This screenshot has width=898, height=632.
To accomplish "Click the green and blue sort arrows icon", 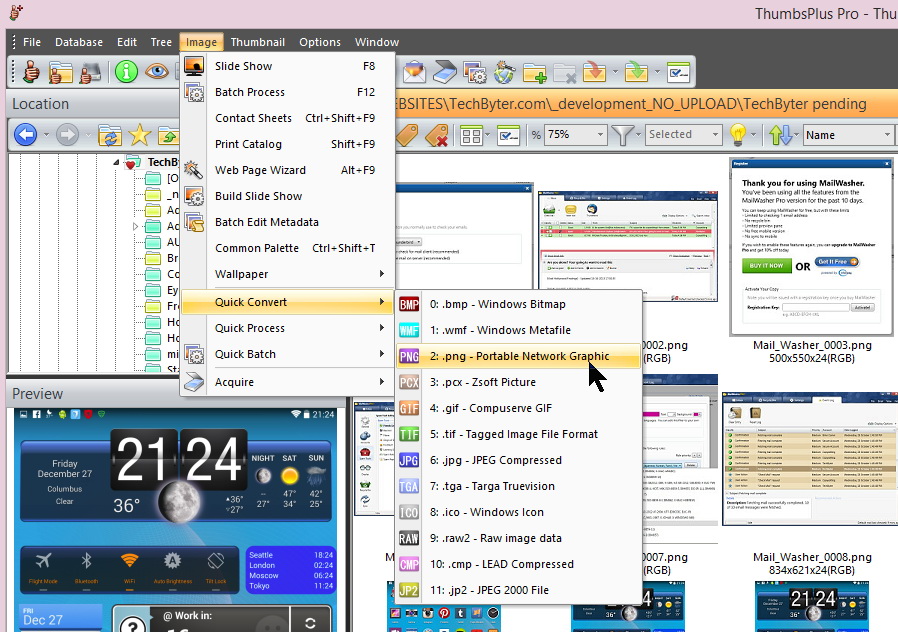I will click(781, 135).
